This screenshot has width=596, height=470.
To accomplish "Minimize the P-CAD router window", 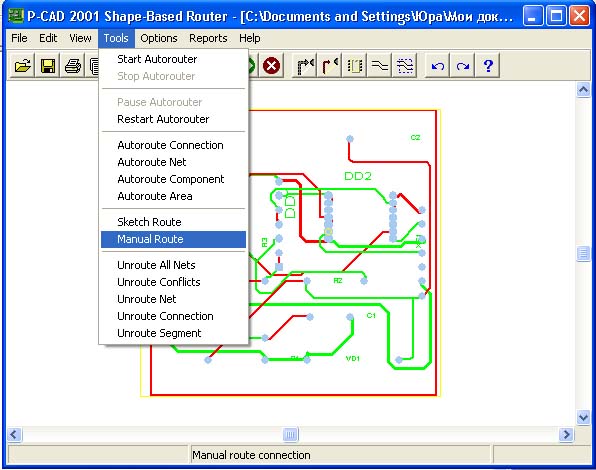I will click(533, 16).
